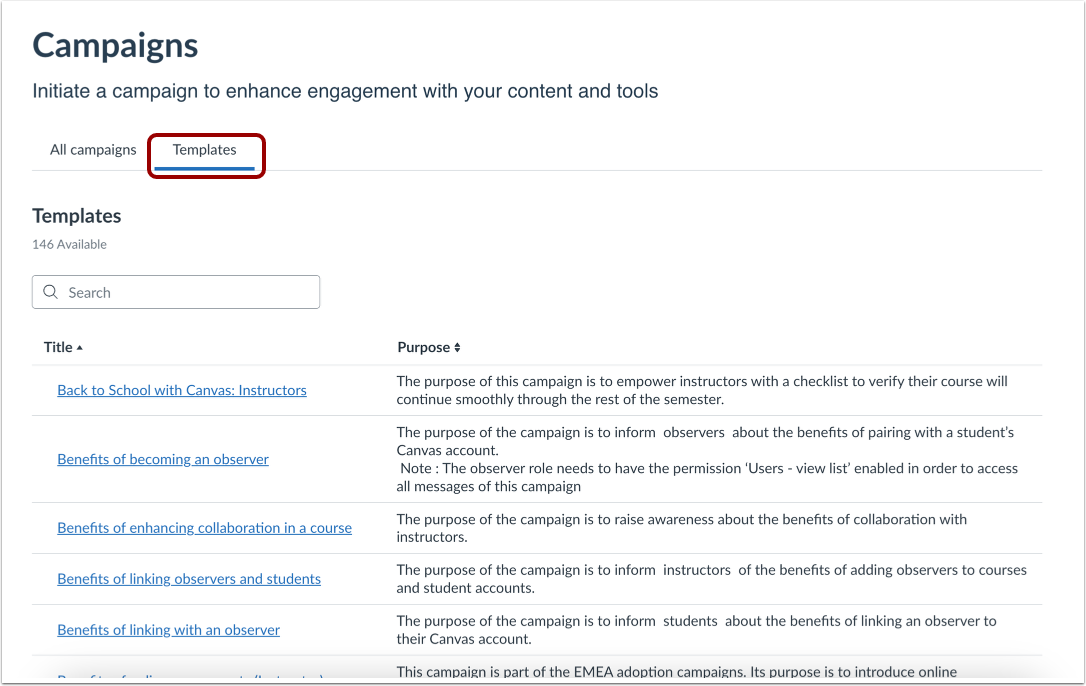Open Benefits of linking with an observer
The width and height of the screenshot is (1086, 686).
coord(168,630)
